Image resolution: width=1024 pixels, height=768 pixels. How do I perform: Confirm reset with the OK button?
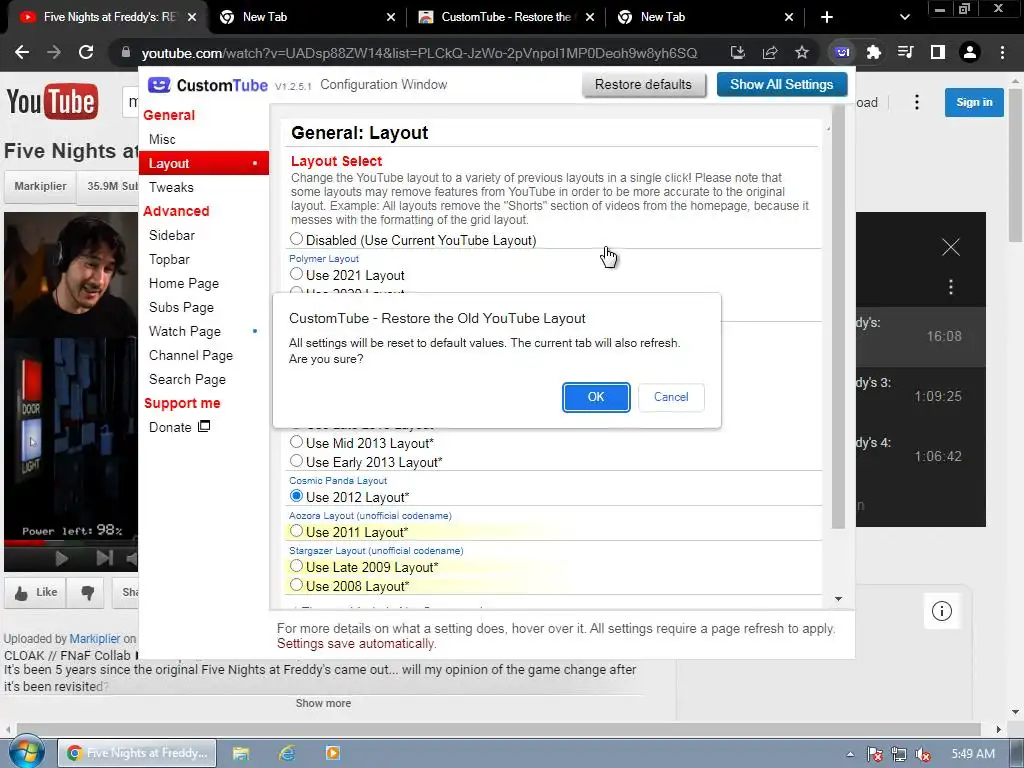(x=596, y=397)
